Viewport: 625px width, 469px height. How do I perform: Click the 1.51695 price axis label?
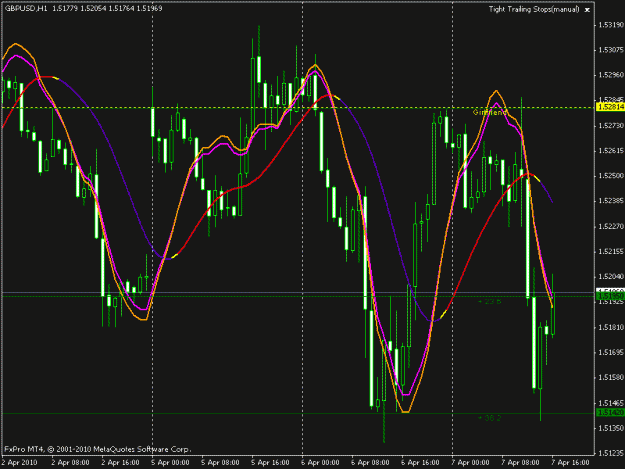[611, 352]
